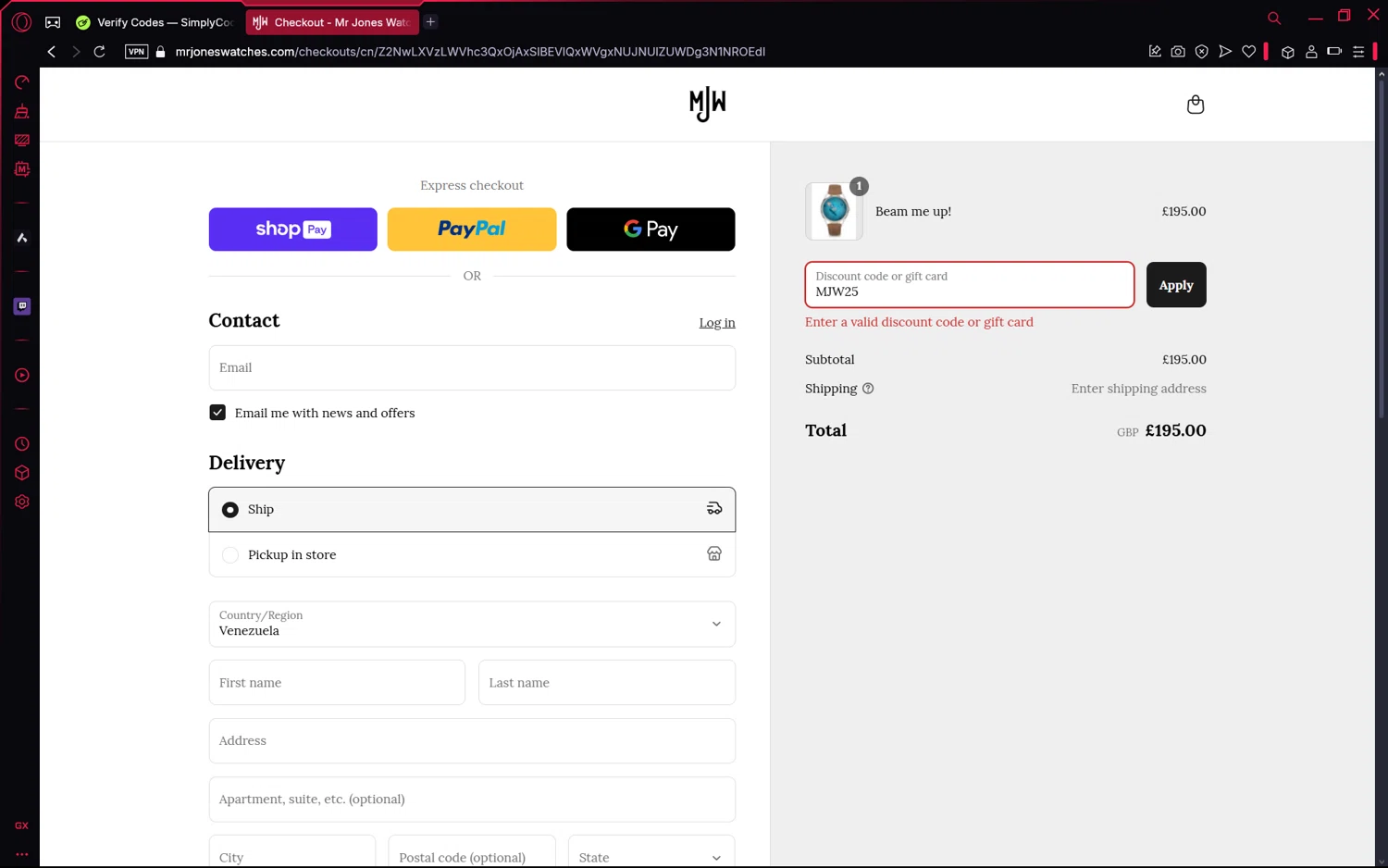
Task: View site info via padlock icon
Action: (x=160, y=52)
